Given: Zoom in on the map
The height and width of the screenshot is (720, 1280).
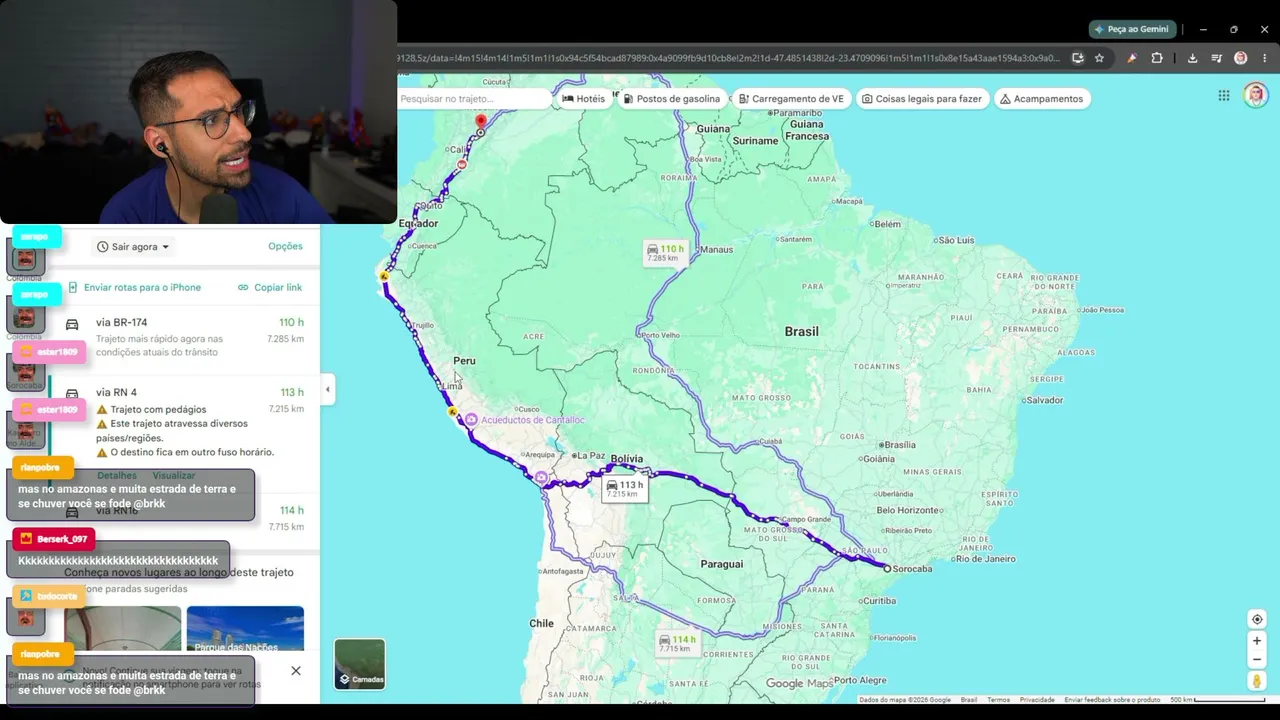Looking at the screenshot, I should (x=1257, y=641).
